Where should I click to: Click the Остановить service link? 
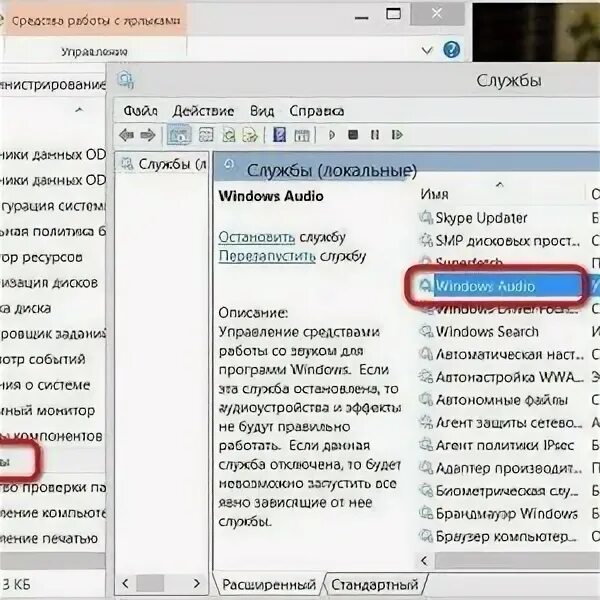[256, 237]
